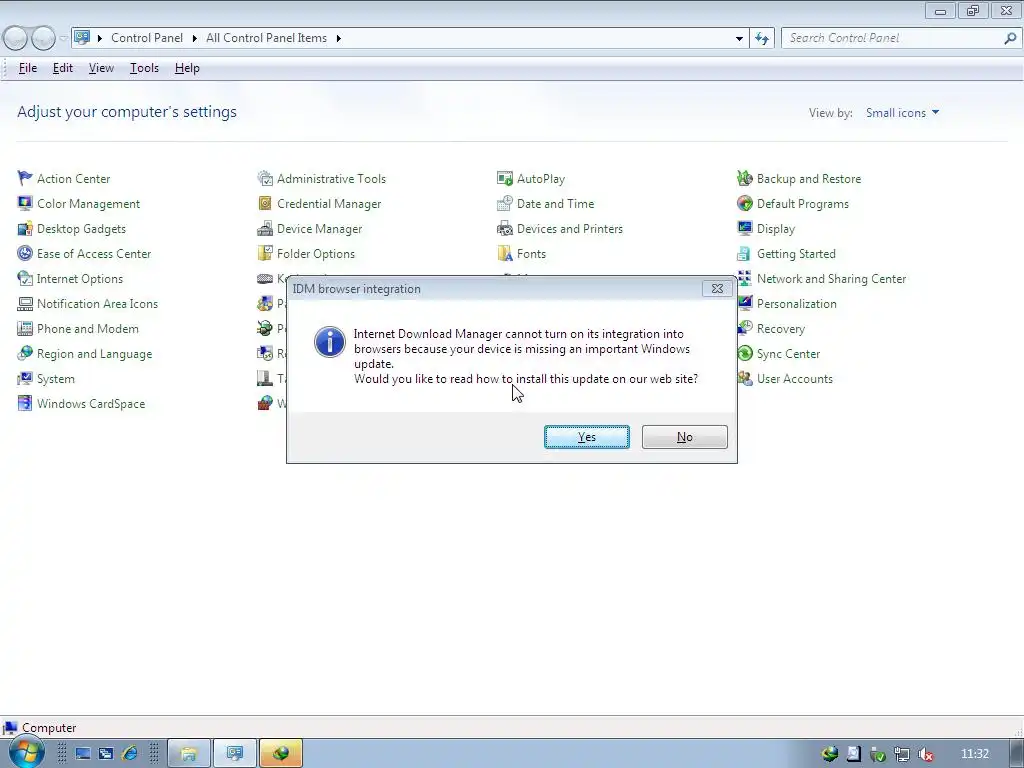Click the refresh address bar button
Image resolution: width=1024 pixels, height=768 pixels.
[x=761, y=39]
